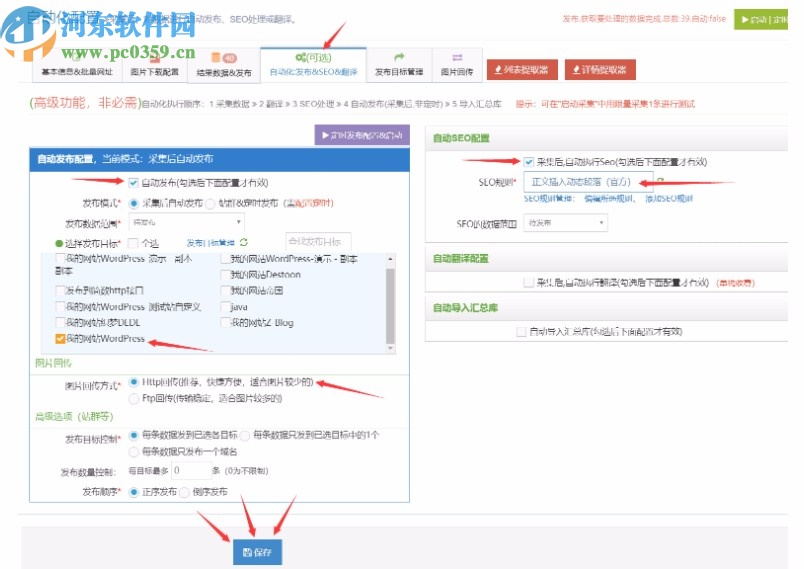Select 每条数据只发布一个域名 option
The width and height of the screenshot is (804, 569).
[x=134, y=452]
